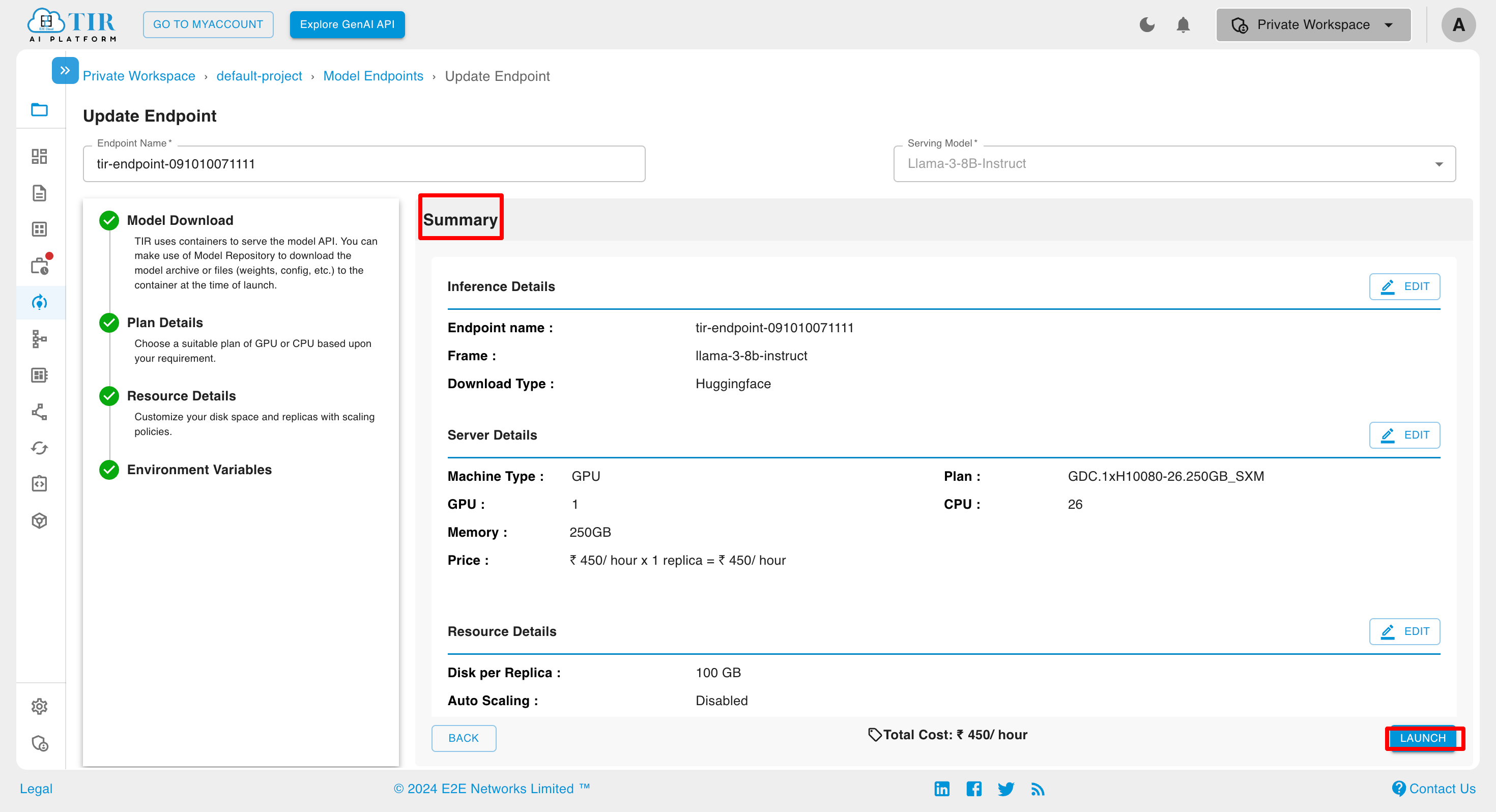This screenshot has height=812, width=1496.
Task: Open RSS feed icon in footer
Action: click(1038, 789)
